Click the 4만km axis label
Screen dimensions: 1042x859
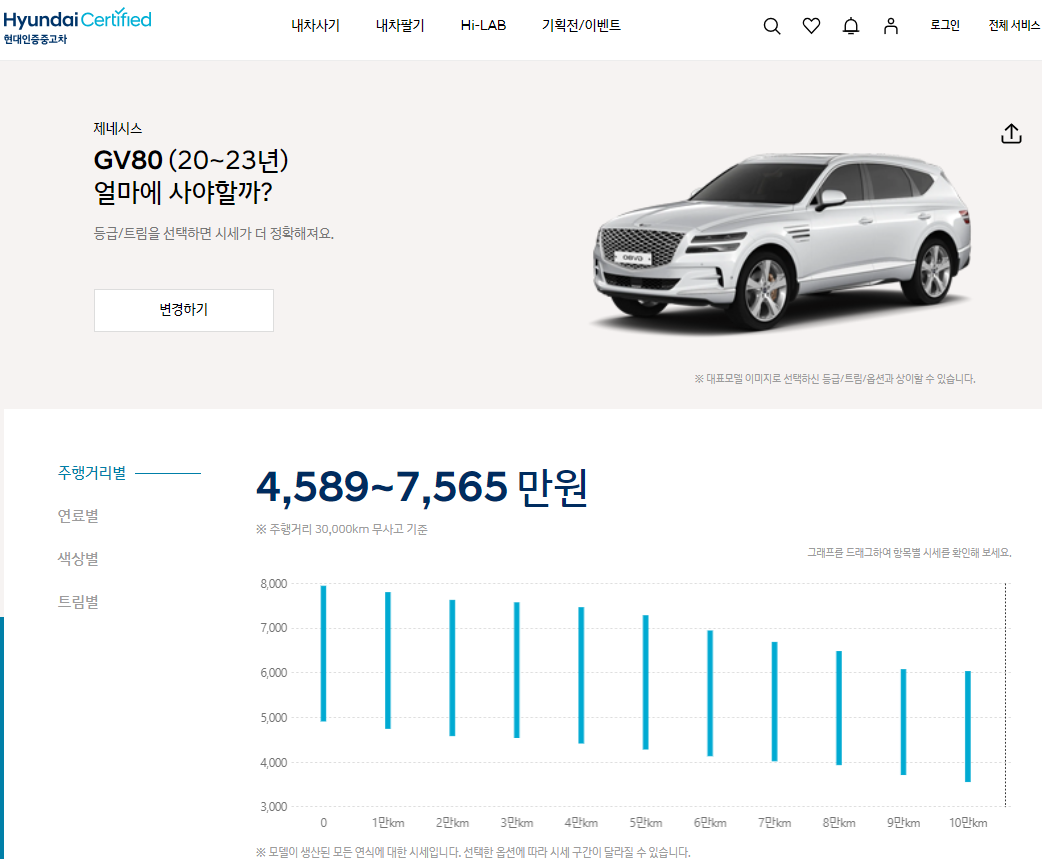point(581,823)
